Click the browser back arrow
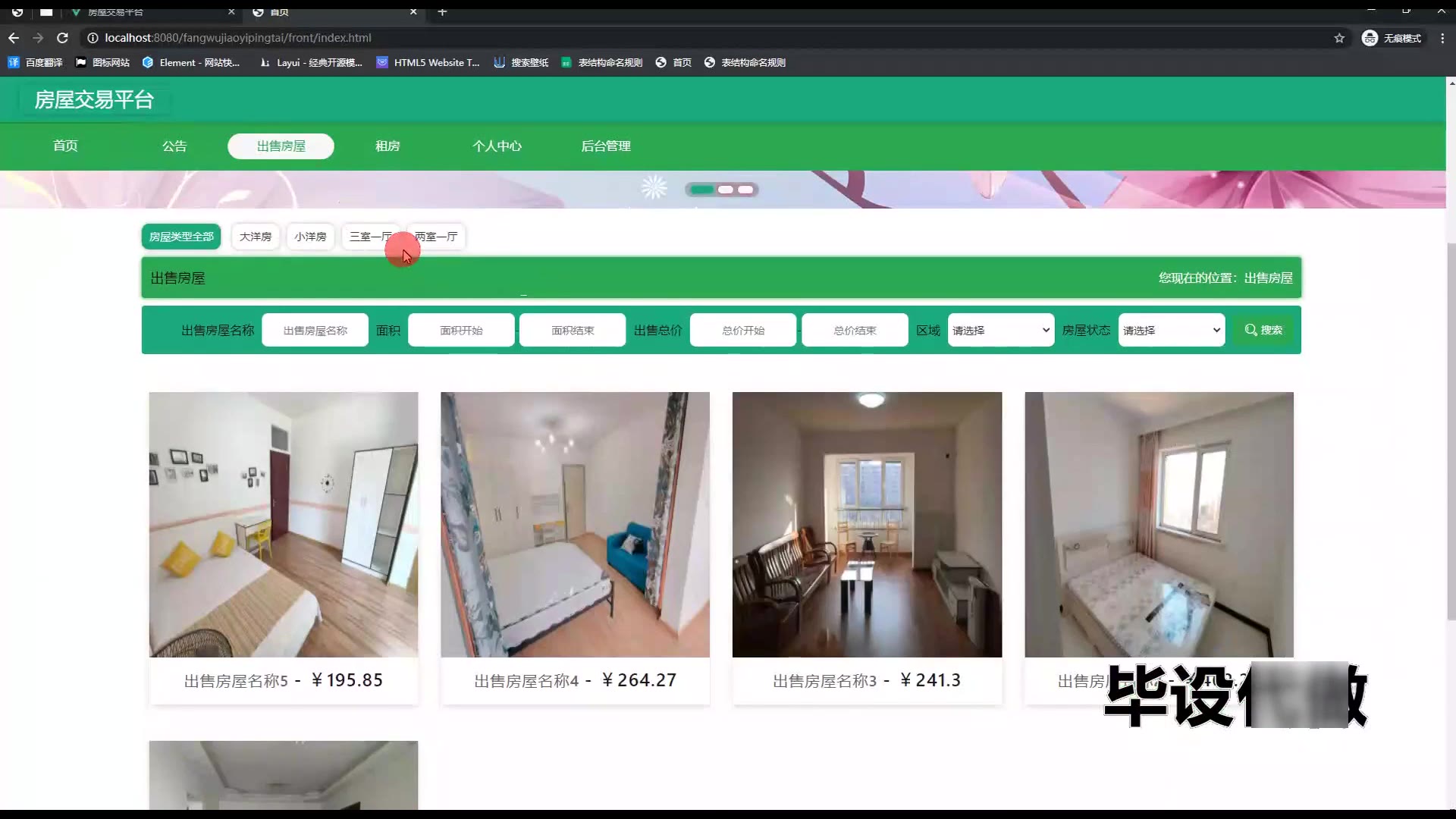The image size is (1456, 819). [14, 38]
